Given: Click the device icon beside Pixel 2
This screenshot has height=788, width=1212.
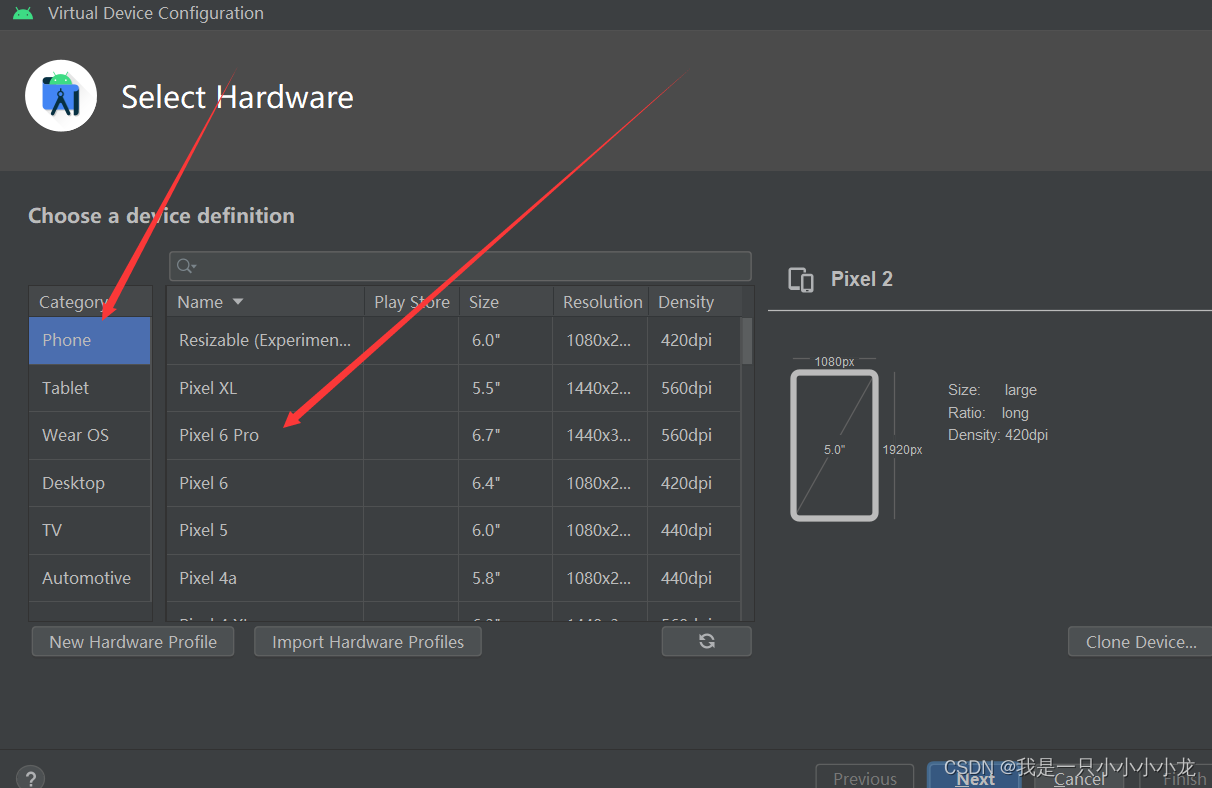Looking at the screenshot, I should click(x=801, y=280).
